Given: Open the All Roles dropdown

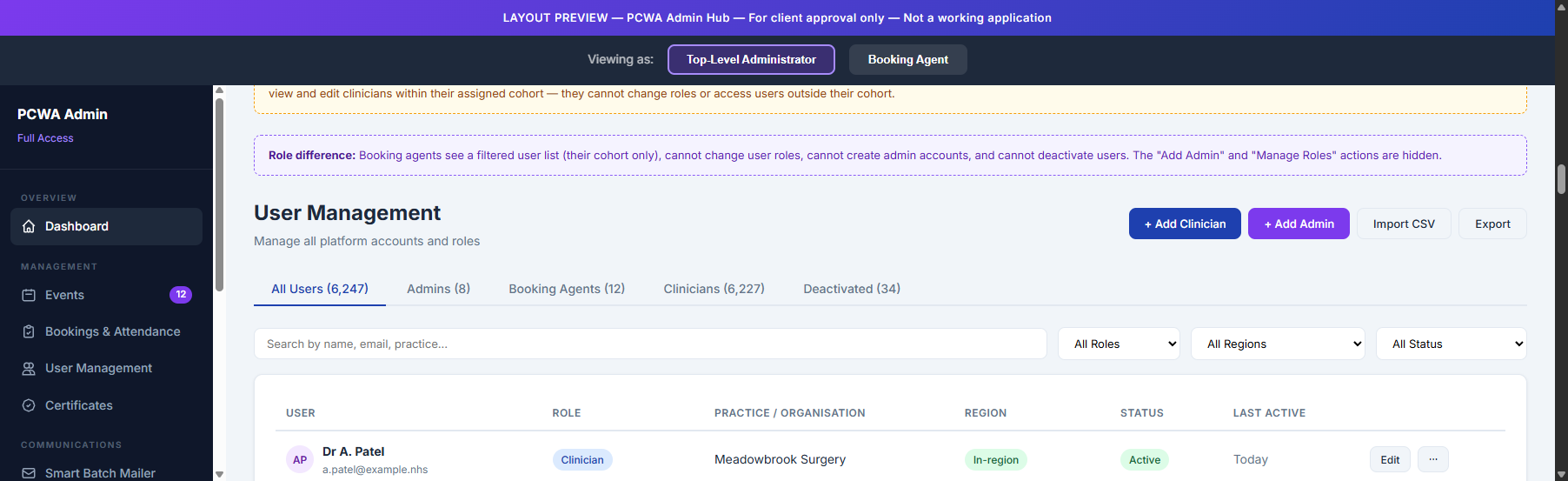Looking at the screenshot, I should tap(1118, 344).
